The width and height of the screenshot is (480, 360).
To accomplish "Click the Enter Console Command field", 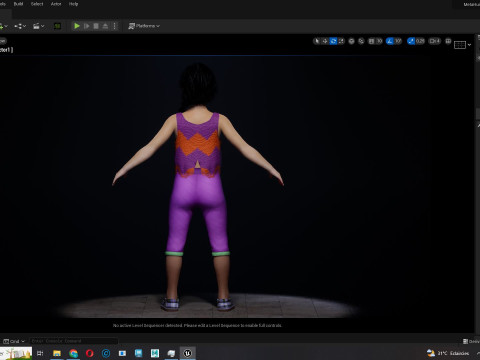I will pos(73,341).
